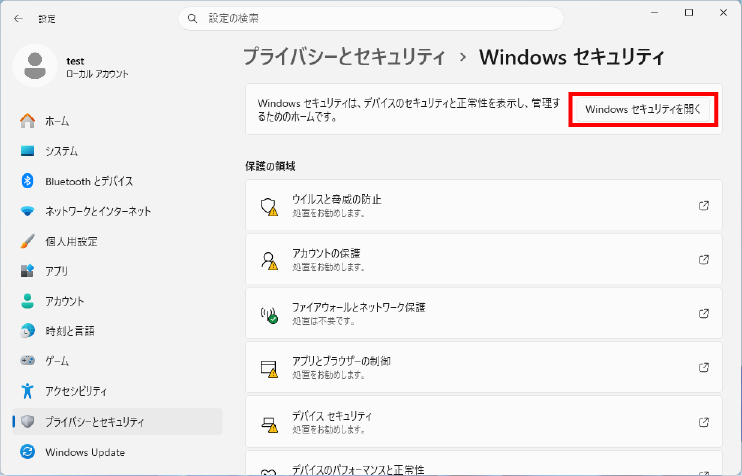Click external link icon for デバイス セキュリティ
742x476 pixels.
[x=704, y=422]
